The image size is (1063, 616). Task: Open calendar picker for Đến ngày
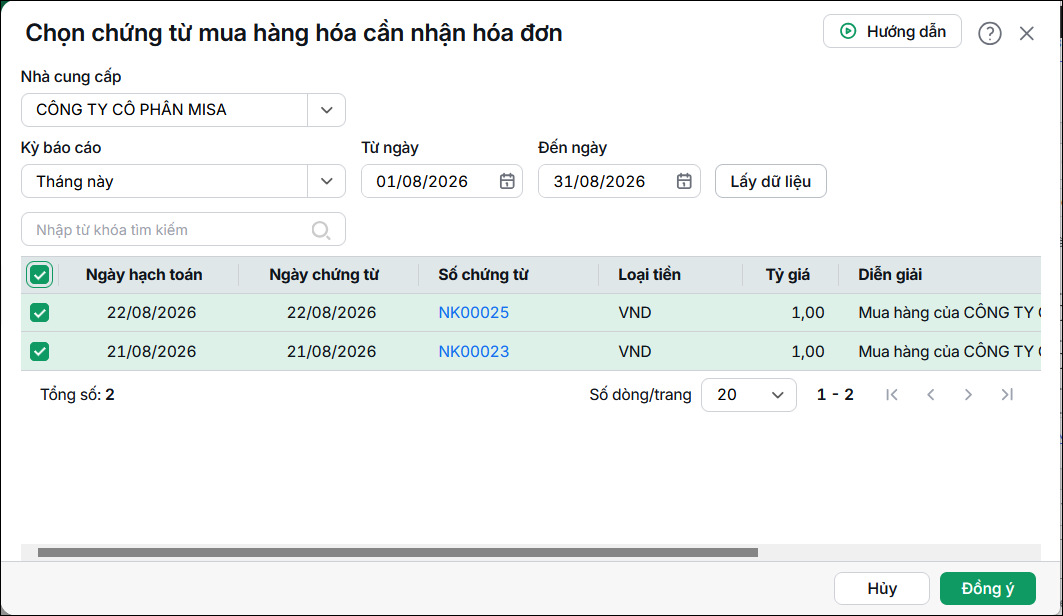coord(684,181)
